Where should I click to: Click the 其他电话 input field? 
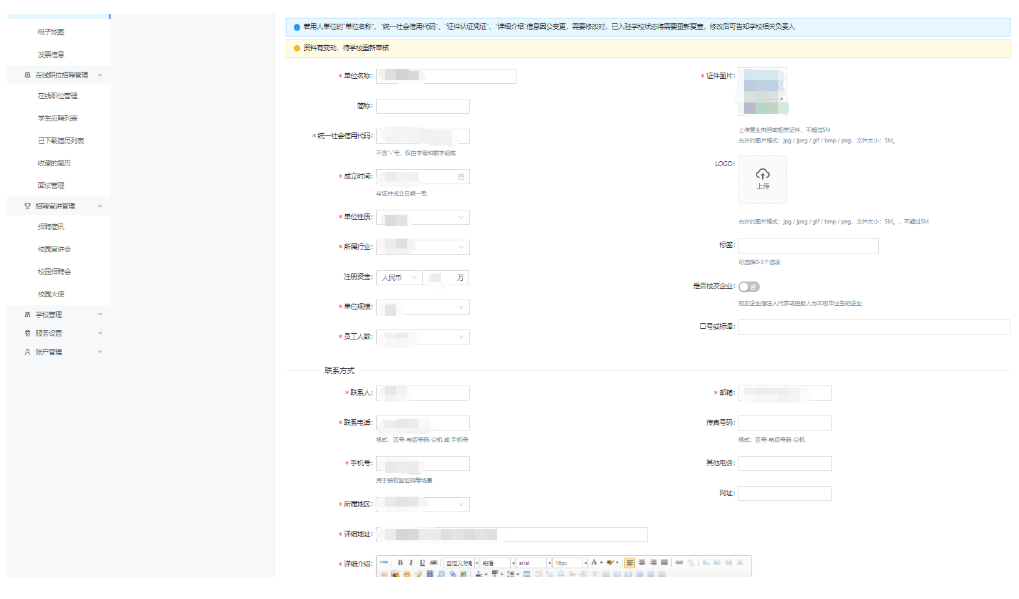point(785,463)
